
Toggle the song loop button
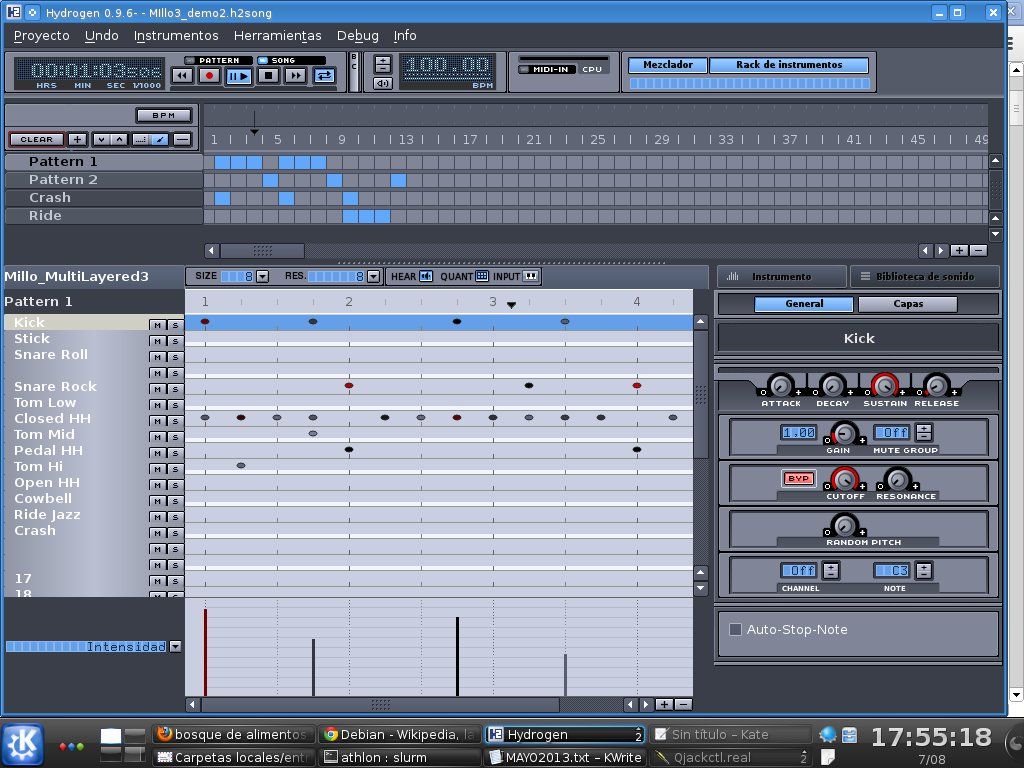pos(325,76)
